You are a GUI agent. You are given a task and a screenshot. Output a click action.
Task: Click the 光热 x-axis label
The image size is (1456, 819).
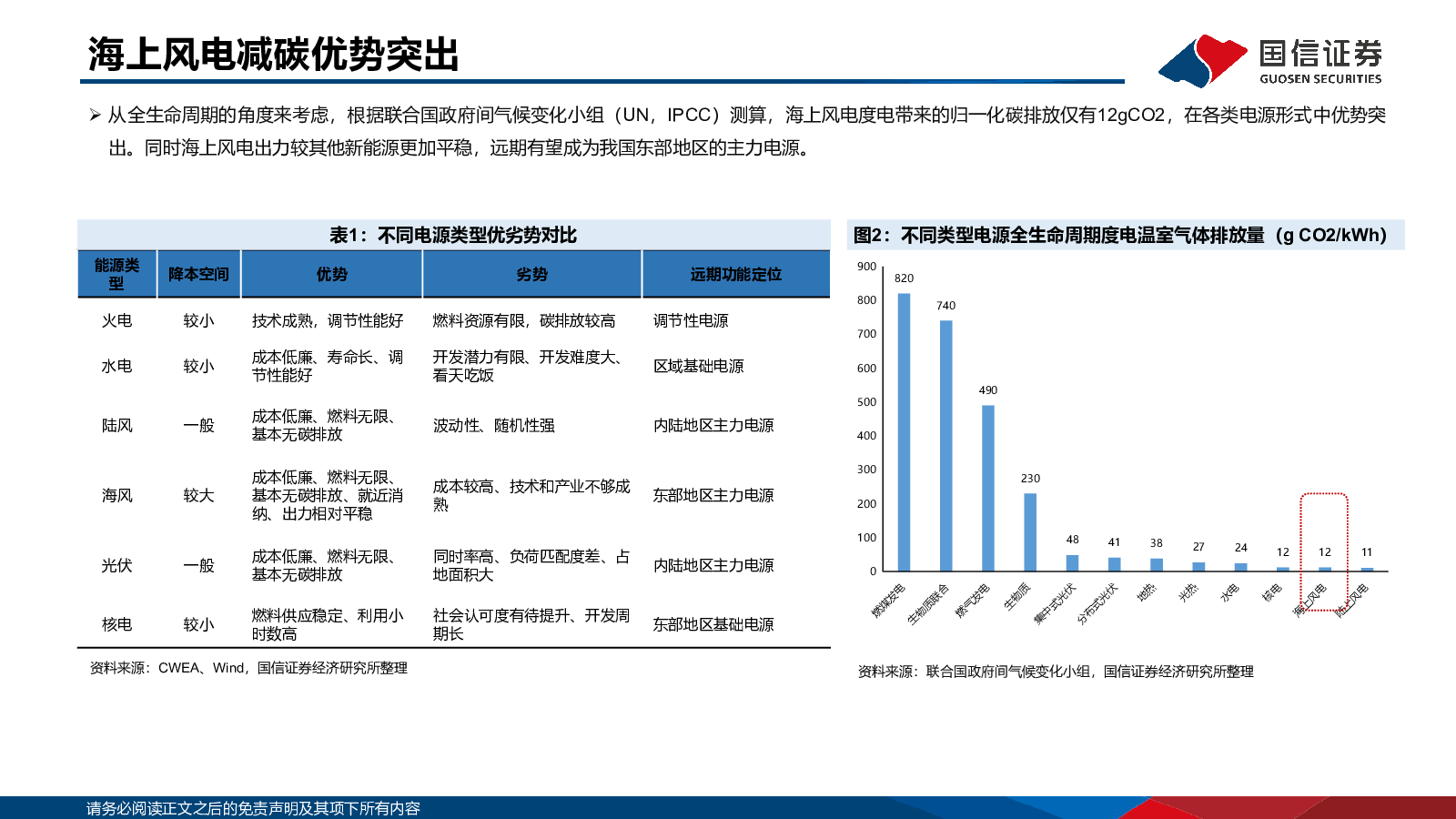[x=1189, y=591]
